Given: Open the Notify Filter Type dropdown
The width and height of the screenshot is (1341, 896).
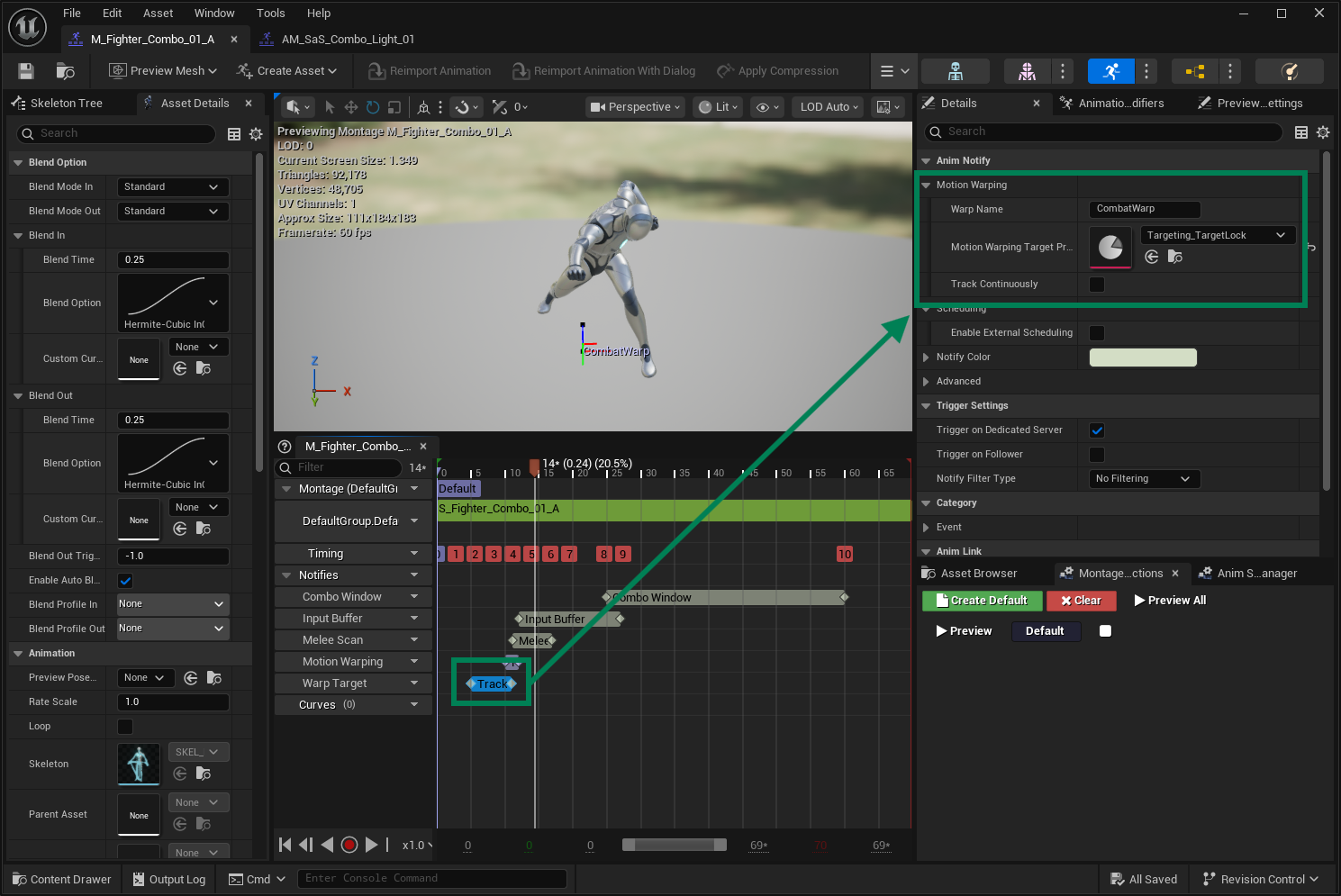Looking at the screenshot, I should [x=1144, y=479].
